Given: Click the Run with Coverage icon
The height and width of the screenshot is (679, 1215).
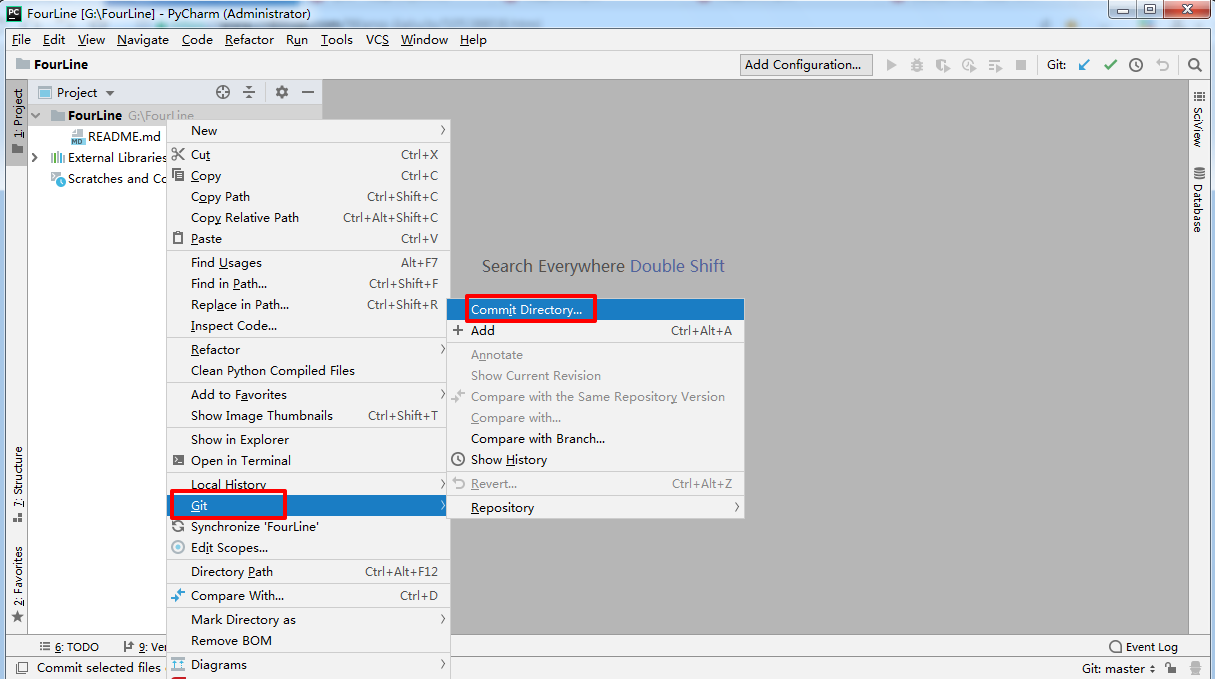Looking at the screenshot, I should click(943, 65).
